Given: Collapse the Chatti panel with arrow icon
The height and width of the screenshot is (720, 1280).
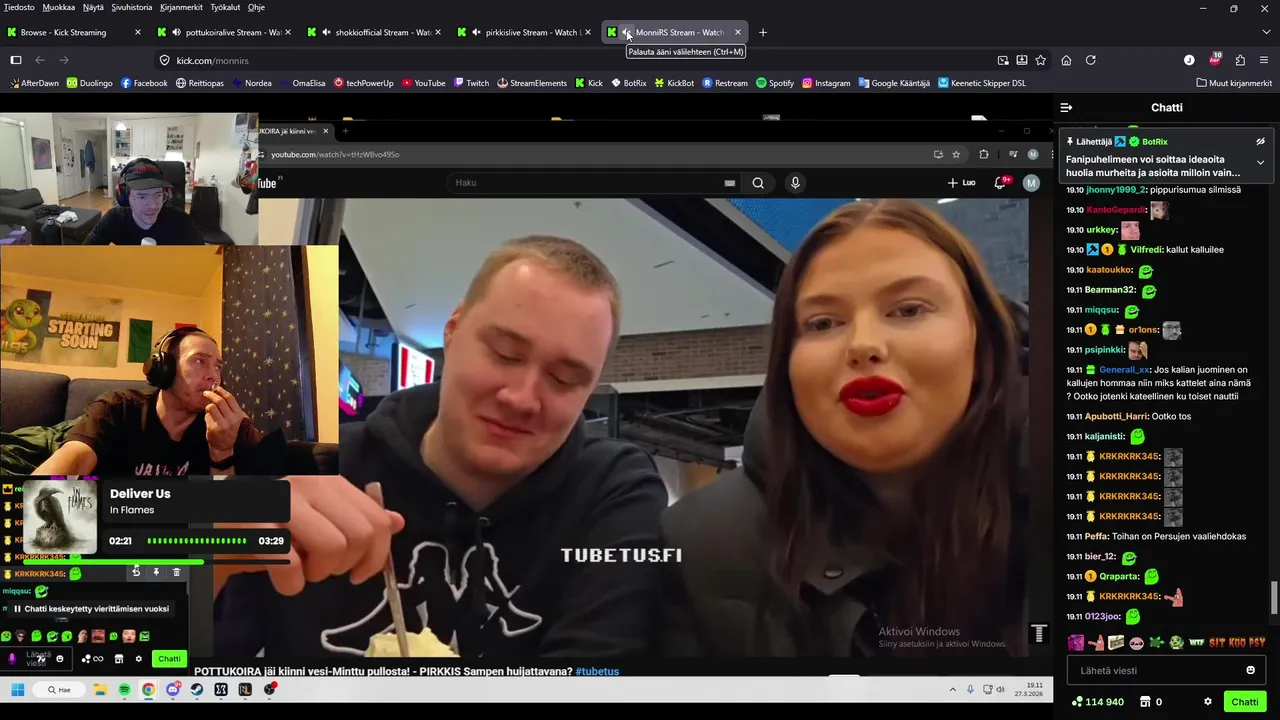Looking at the screenshot, I should (x=1066, y=107).
